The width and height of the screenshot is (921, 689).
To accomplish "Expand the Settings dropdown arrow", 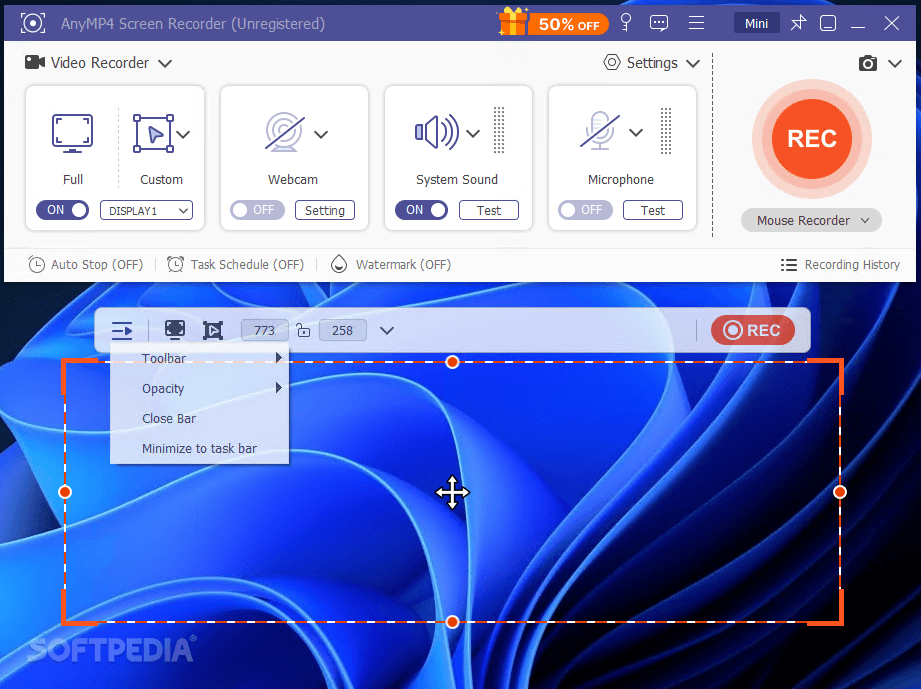I will [693, 63].
